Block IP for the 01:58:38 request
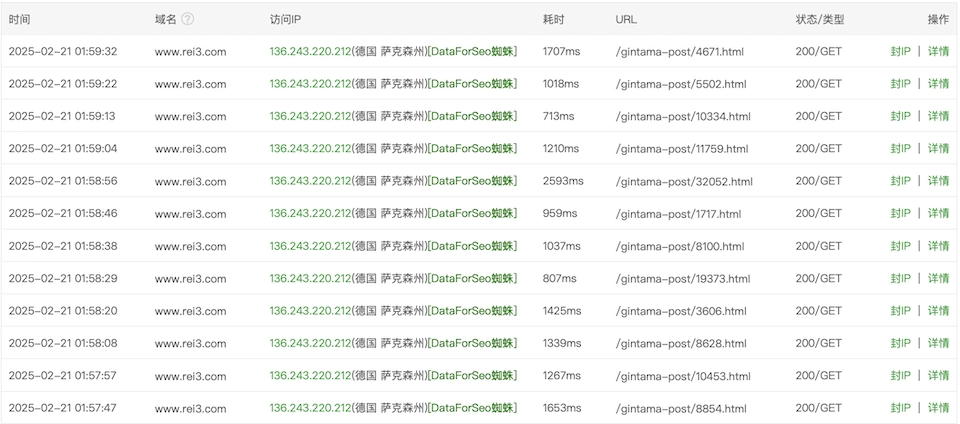This screenshot has width=960, height=424. point(900,246)
